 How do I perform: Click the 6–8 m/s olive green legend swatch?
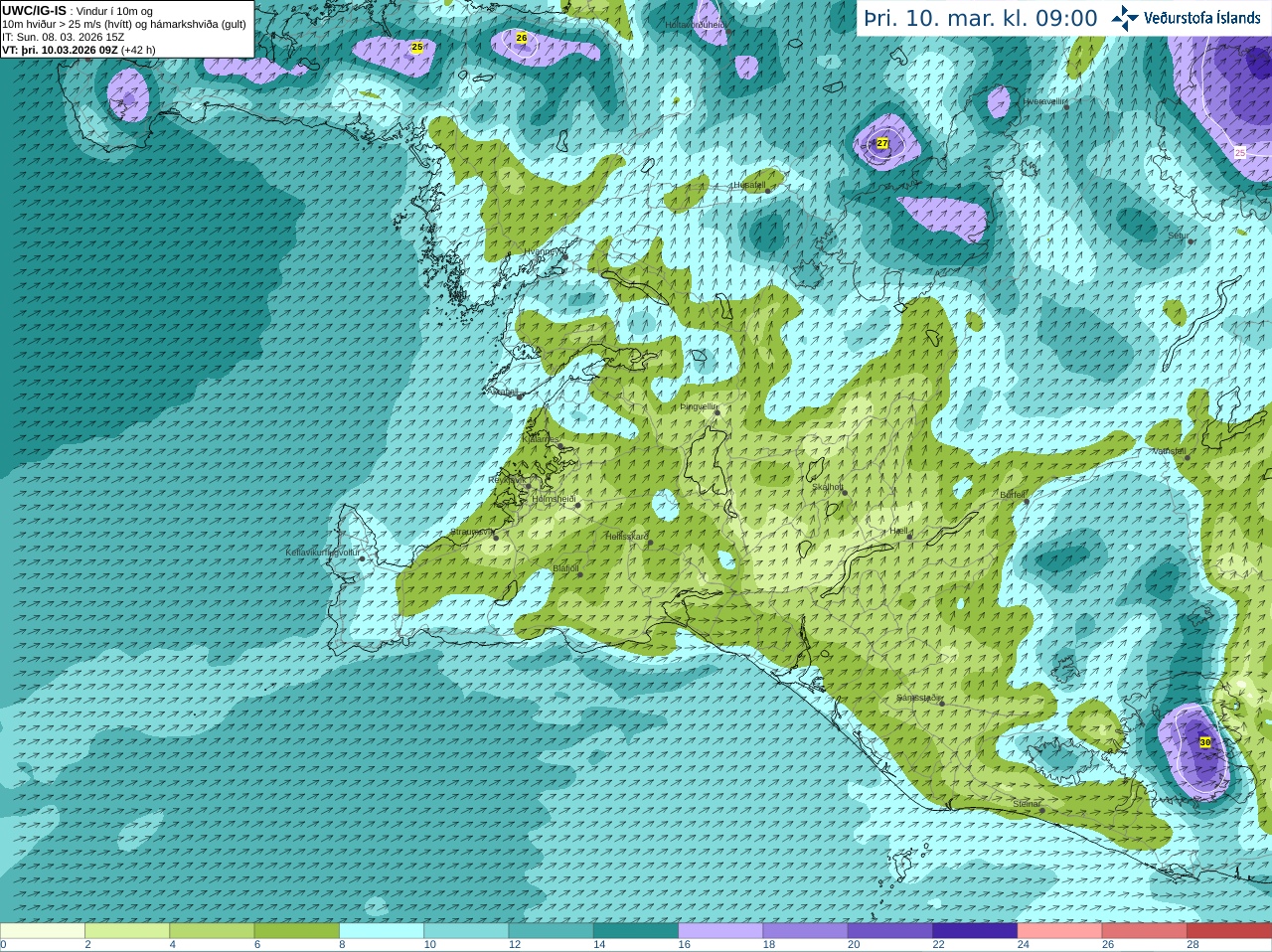[x=297, y=931]
